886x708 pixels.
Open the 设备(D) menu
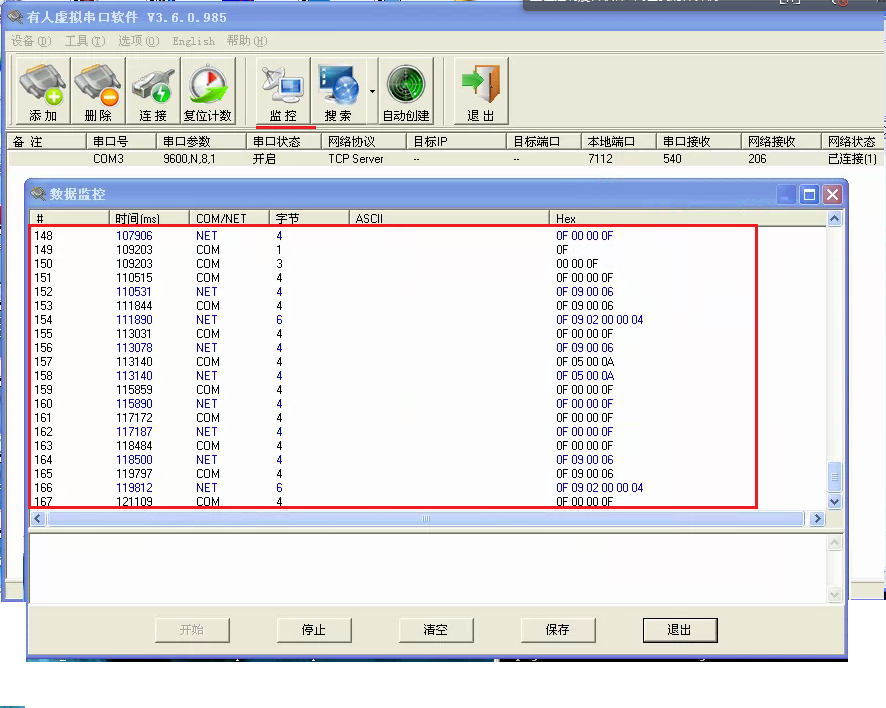(30, 41)
